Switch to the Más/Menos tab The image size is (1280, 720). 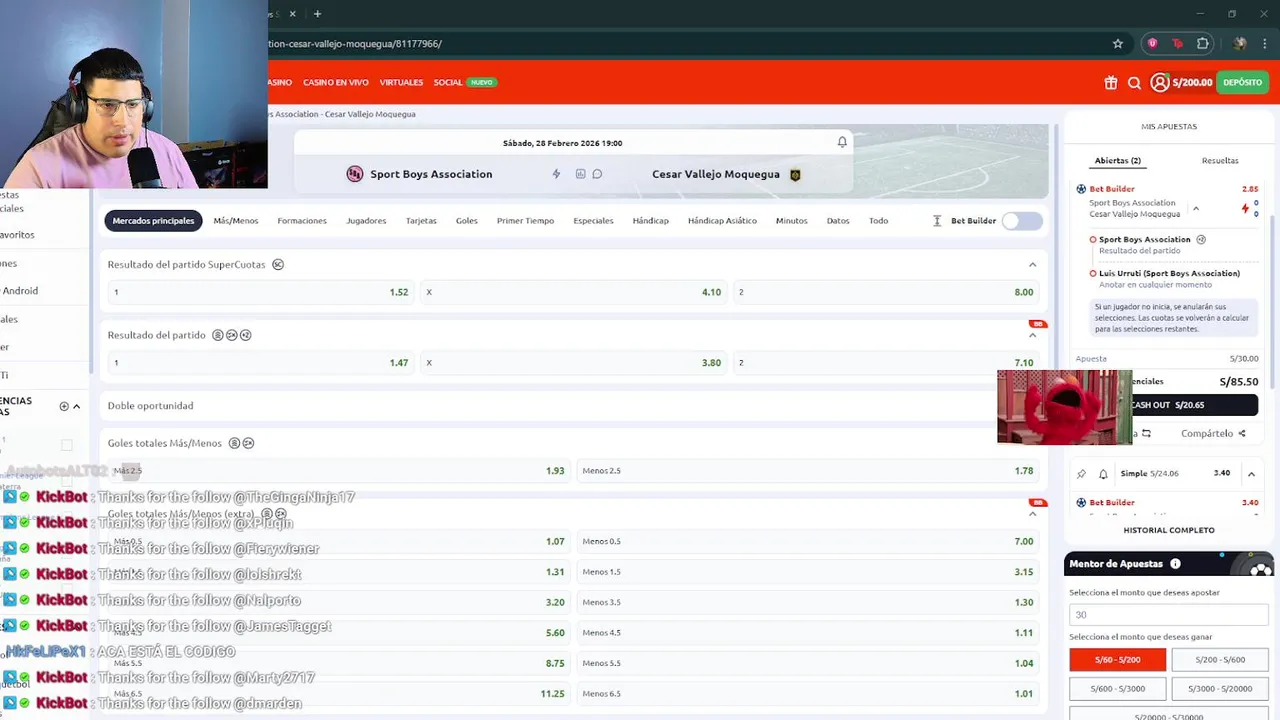(x=236, y=221)
